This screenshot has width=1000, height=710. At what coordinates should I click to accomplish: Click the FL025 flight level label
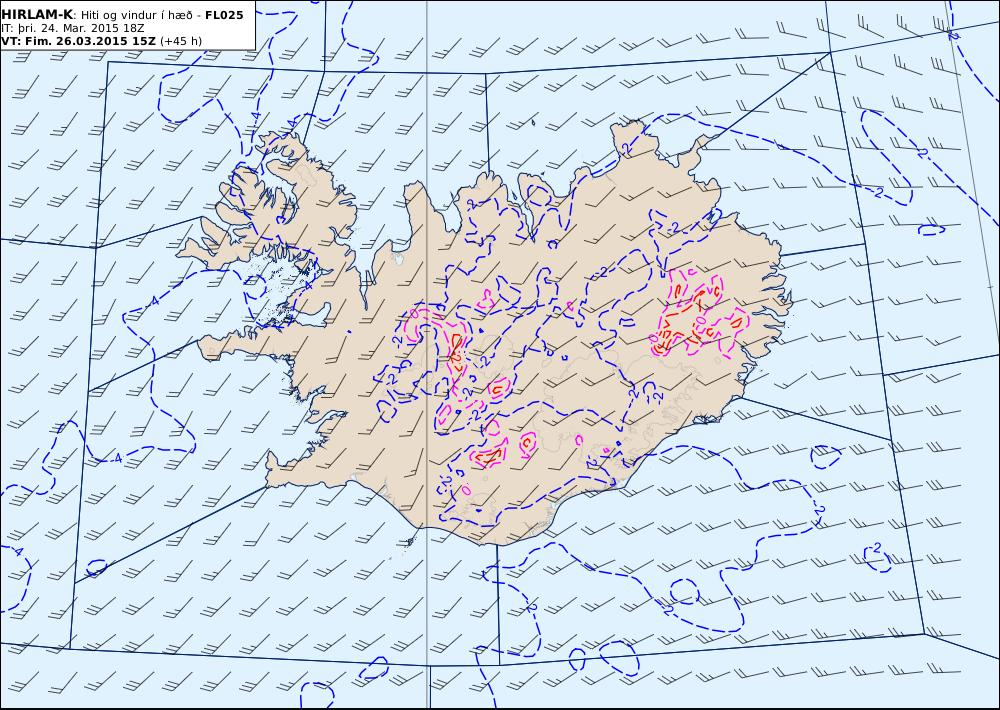(224, 15)
